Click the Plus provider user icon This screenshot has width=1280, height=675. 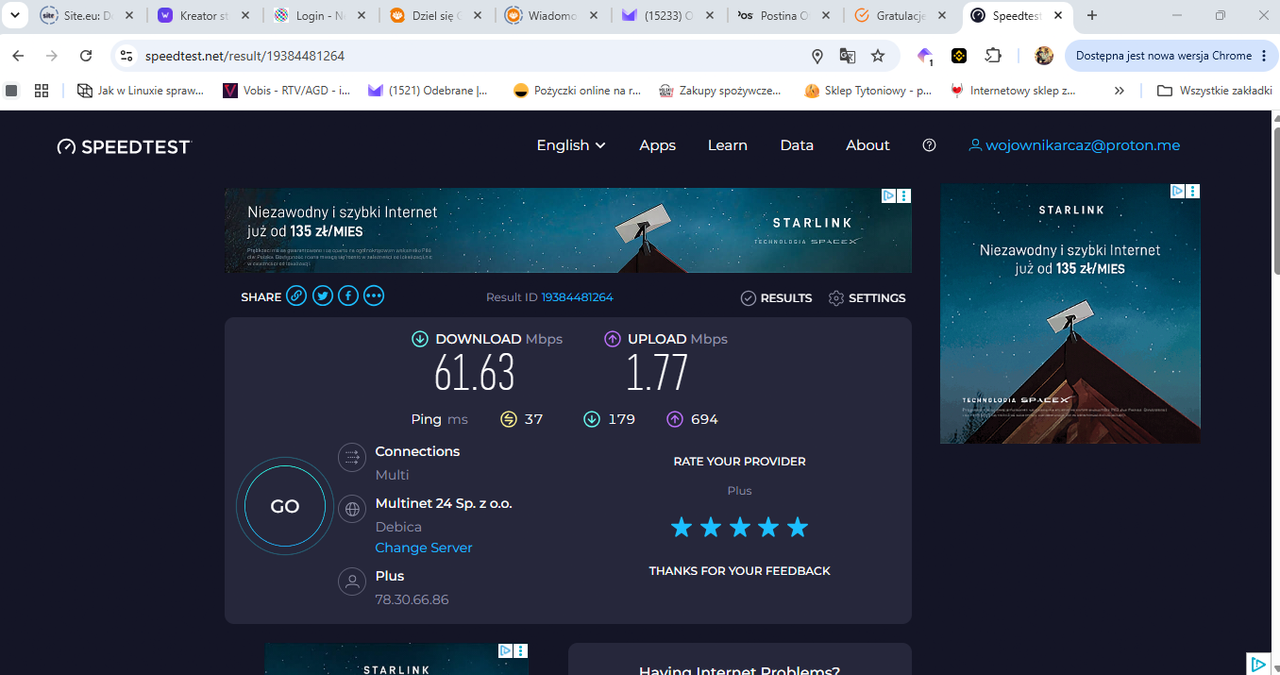[352, 581]
